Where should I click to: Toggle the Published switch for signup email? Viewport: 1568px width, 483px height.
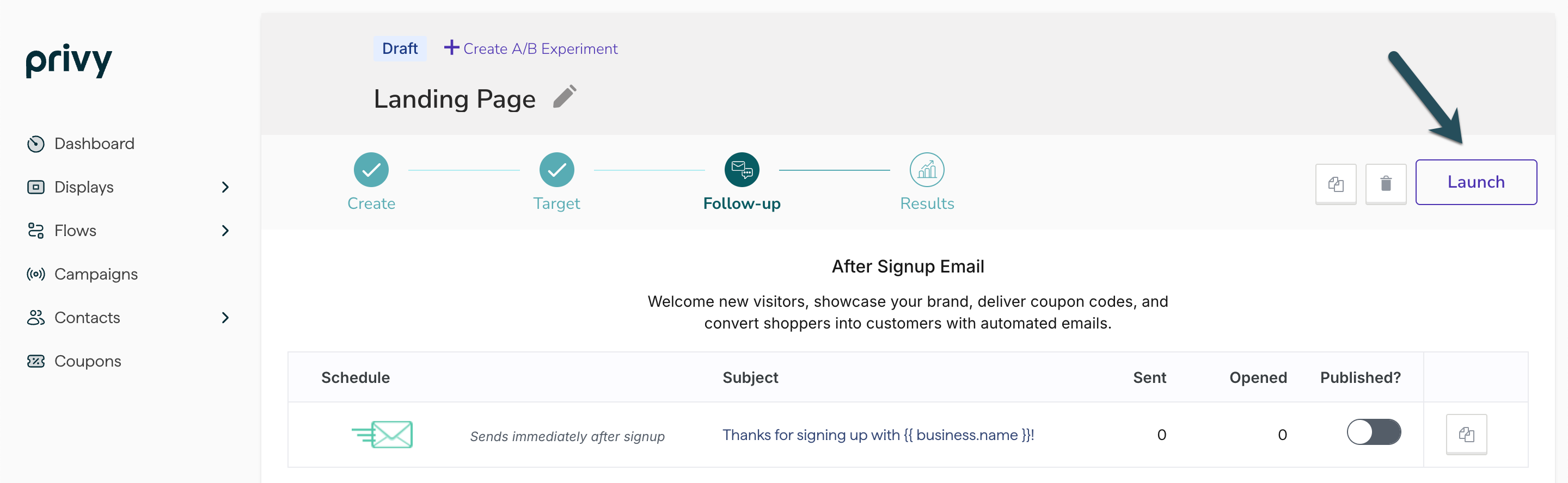pyautogui.click(x=1373, y=432)
